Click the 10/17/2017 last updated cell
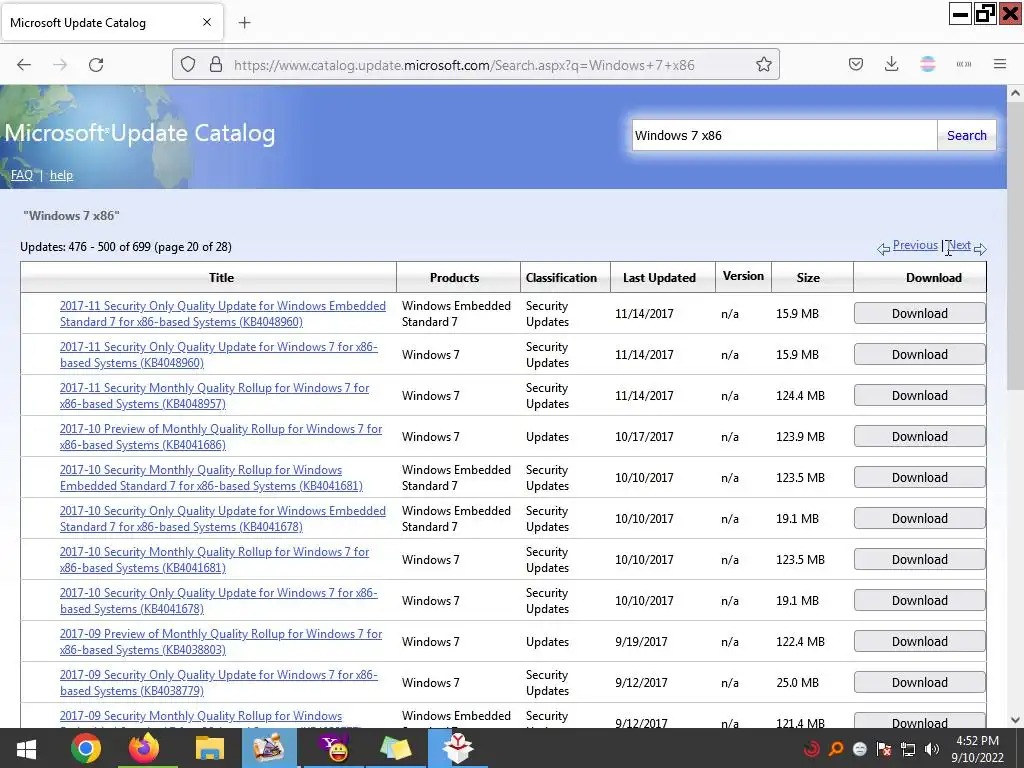1024x768 pixels. (644, 437)
